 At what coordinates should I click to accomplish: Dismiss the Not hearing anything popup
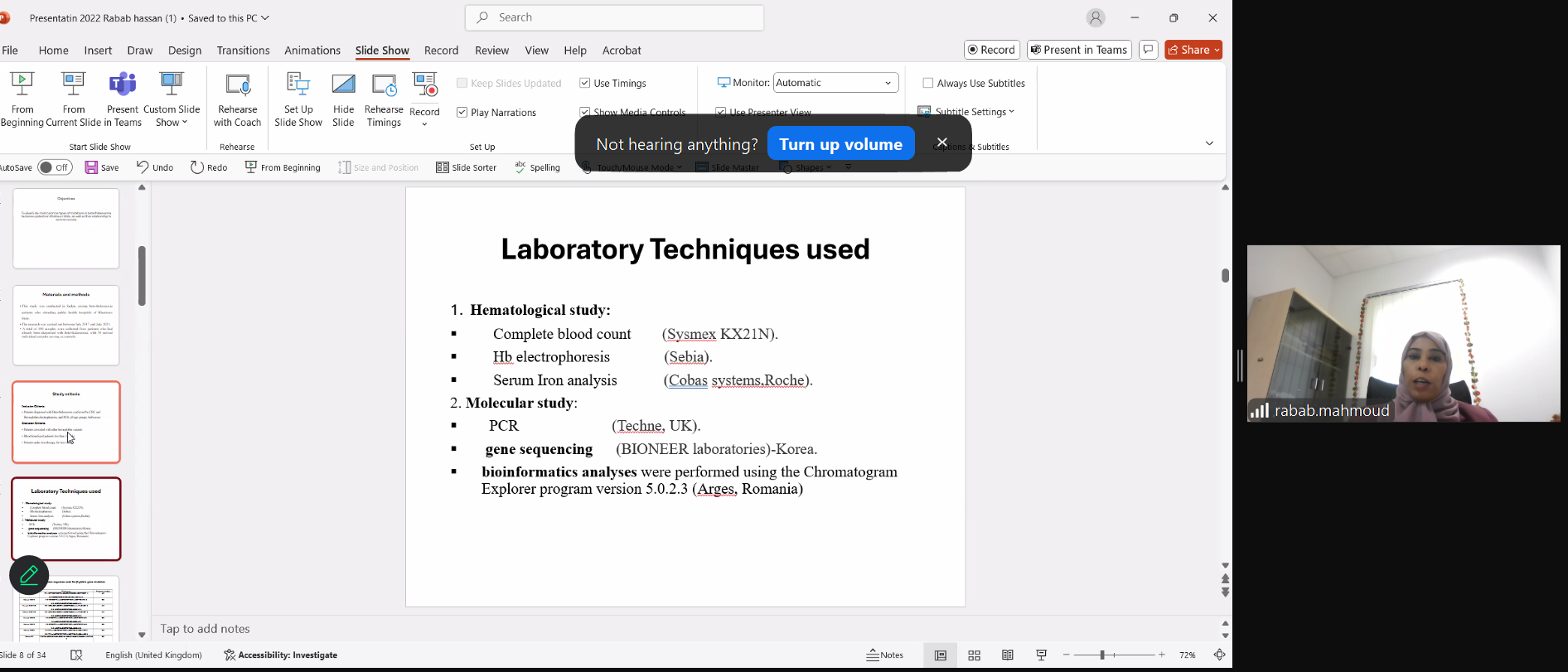[942, 143]
